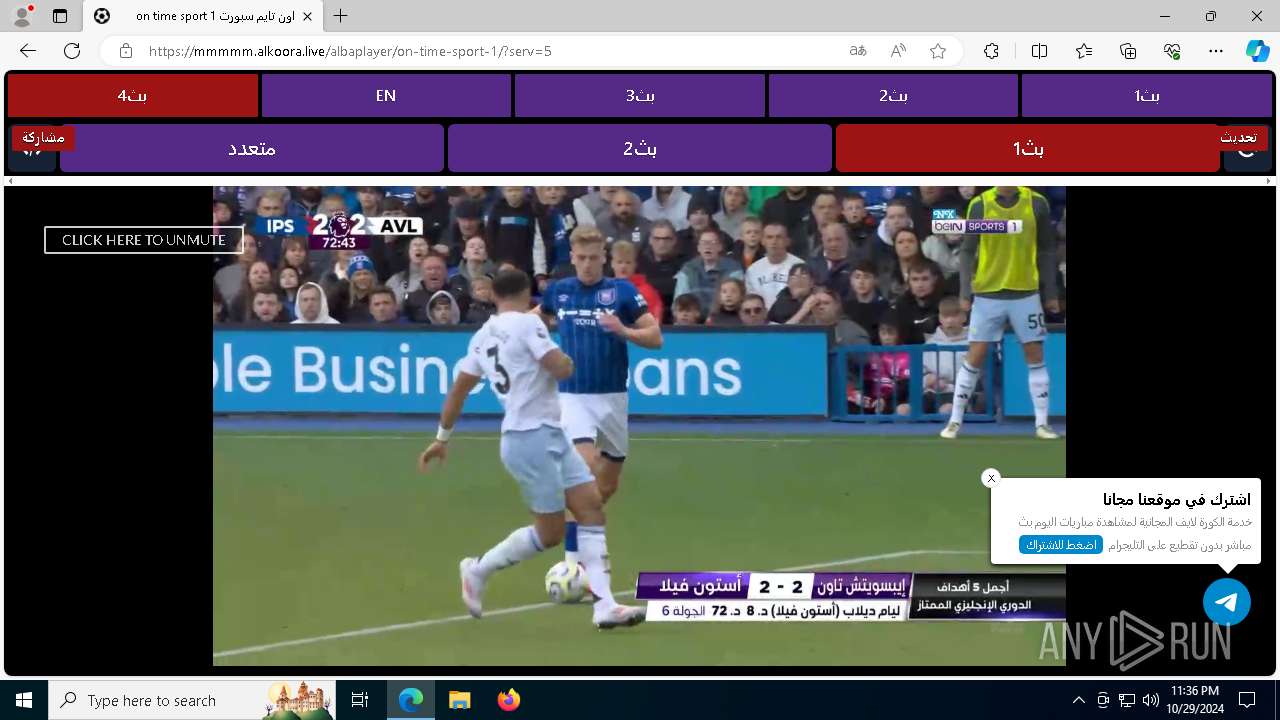Refresh the current page
The width and height of the screenshot is (1280, 720).
(x=72, y=51)
